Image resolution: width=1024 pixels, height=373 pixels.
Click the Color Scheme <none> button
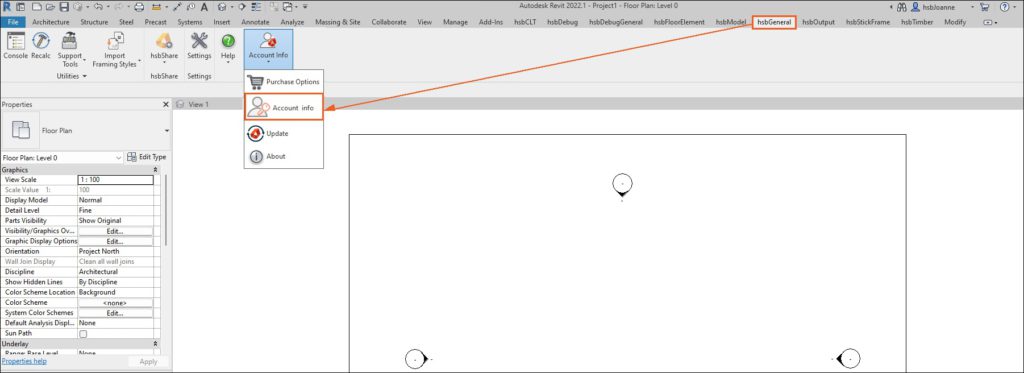click(115, 303)
